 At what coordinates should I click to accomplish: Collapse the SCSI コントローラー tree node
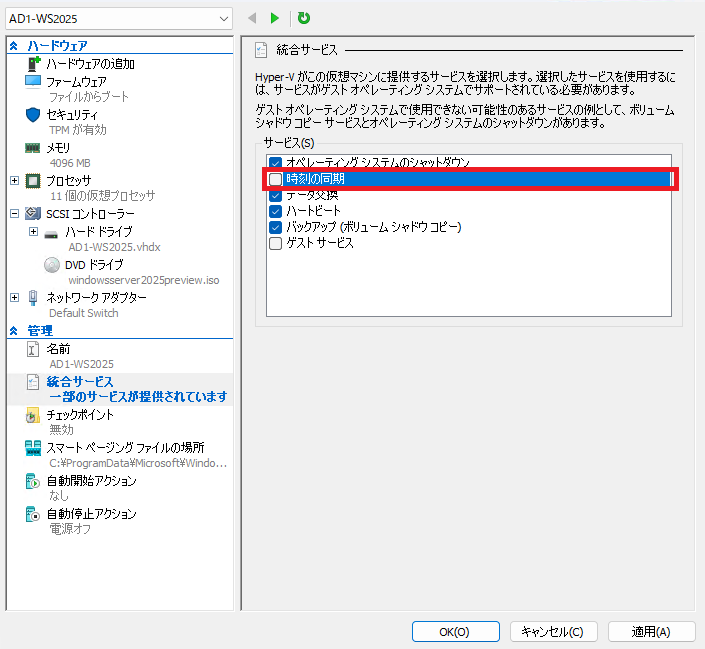coord(14,214)
